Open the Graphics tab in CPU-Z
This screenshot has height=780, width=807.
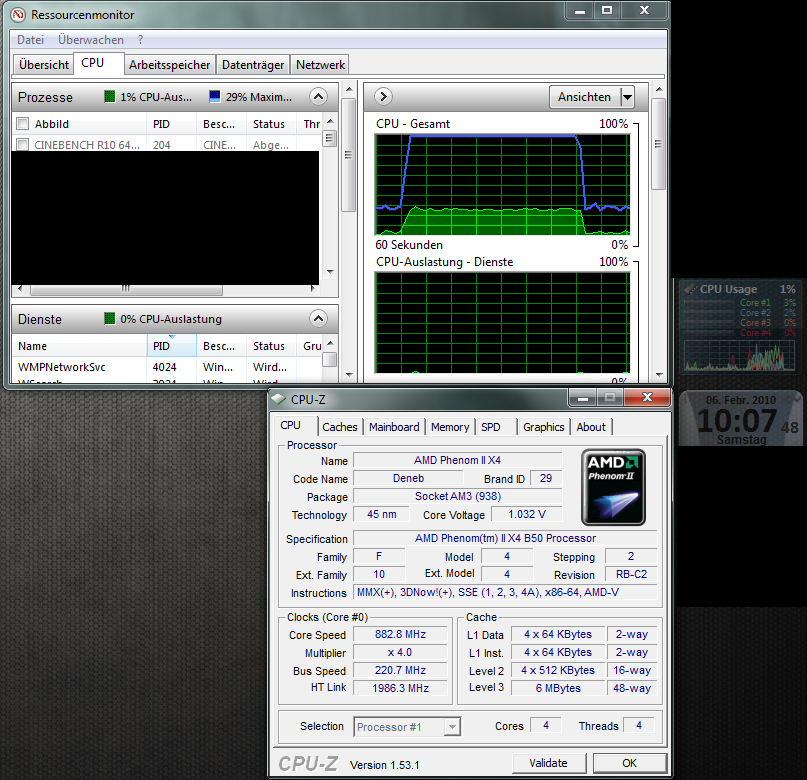543,427
